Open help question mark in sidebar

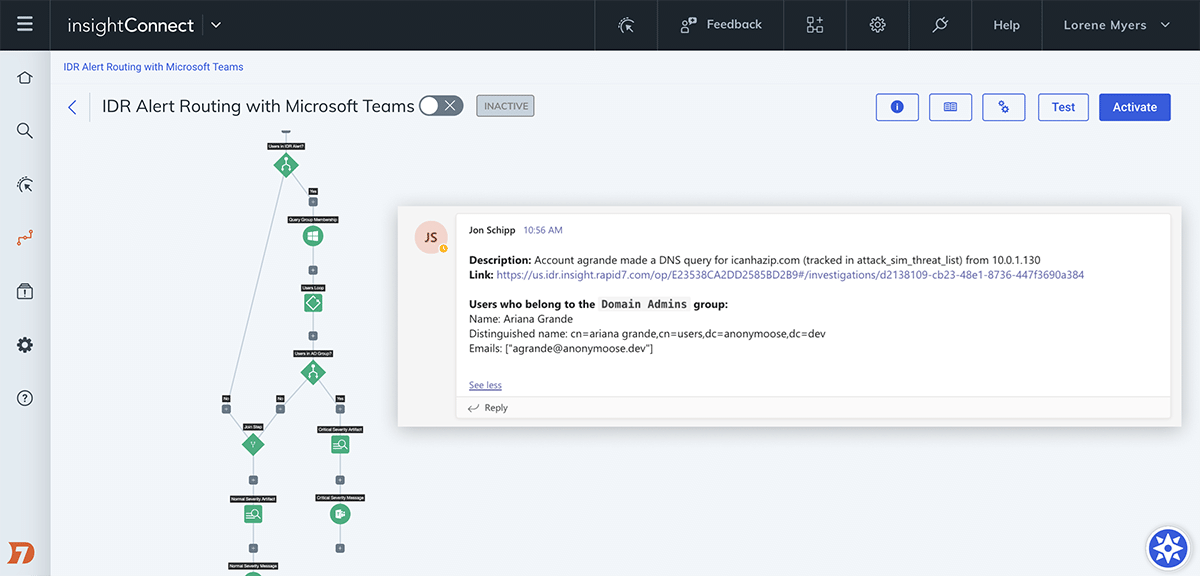click(25, 398)
